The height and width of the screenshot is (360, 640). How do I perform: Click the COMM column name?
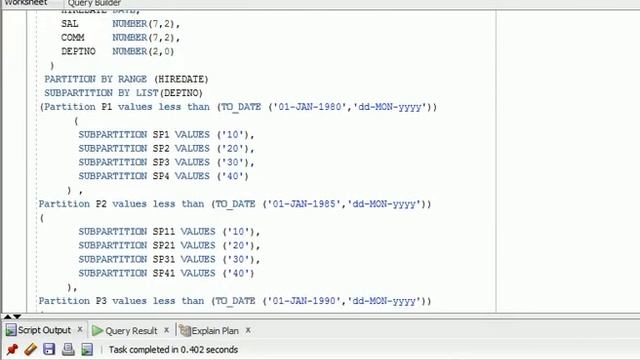[x=73, y=38]
